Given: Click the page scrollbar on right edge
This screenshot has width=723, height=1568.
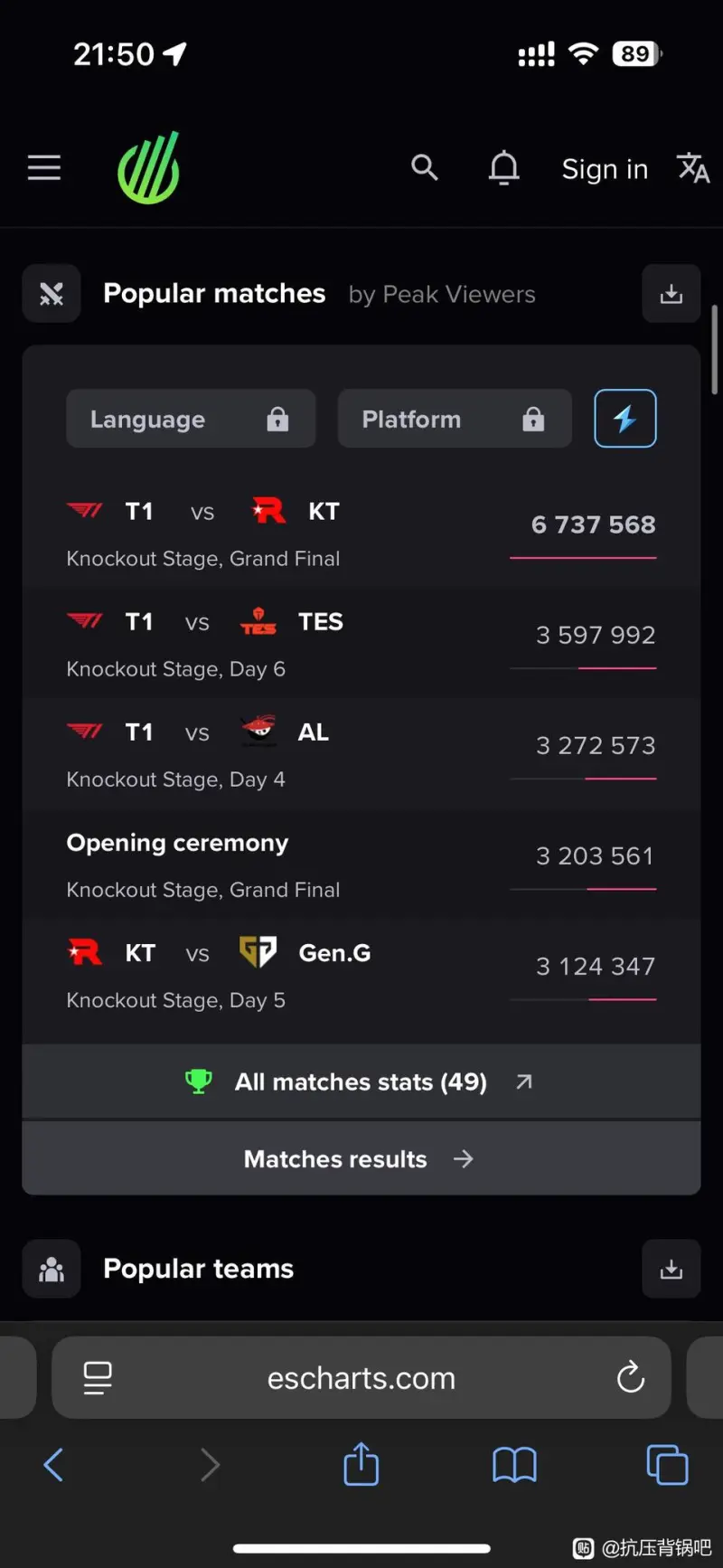Looking at the screenshot, I should point(715,350).
